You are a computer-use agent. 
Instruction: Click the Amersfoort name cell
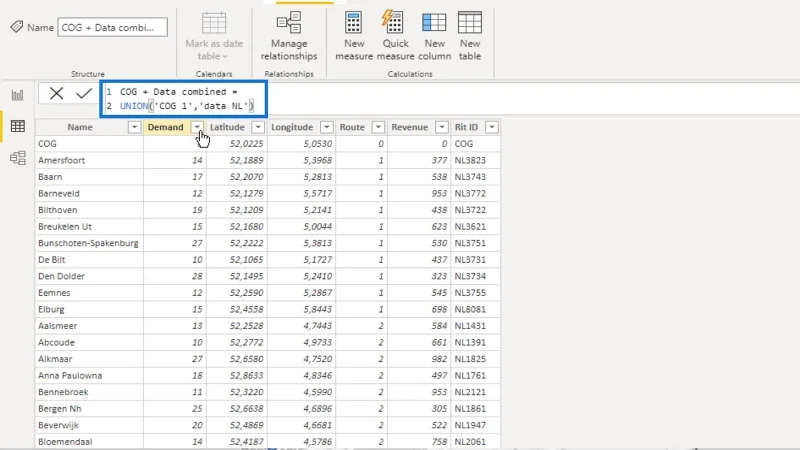[89, 160]
